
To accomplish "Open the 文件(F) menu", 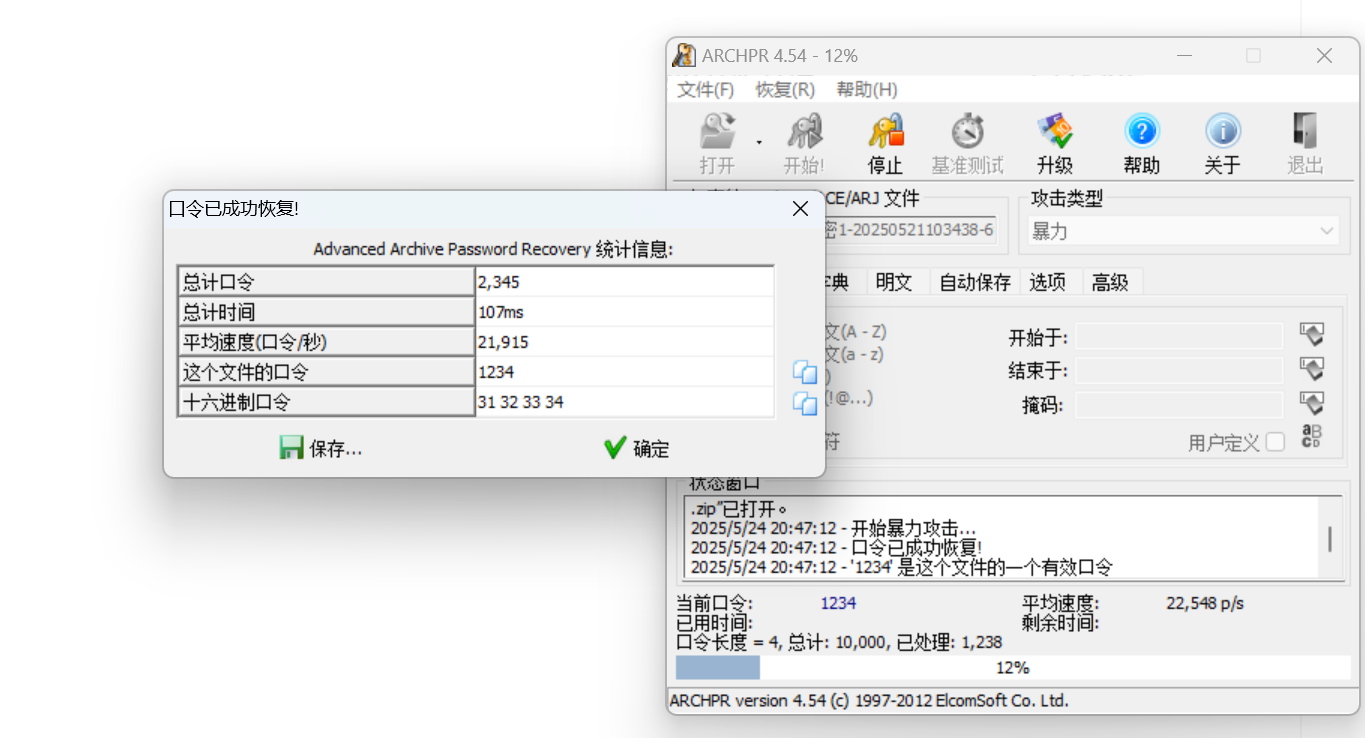I will tap(705, 90).
